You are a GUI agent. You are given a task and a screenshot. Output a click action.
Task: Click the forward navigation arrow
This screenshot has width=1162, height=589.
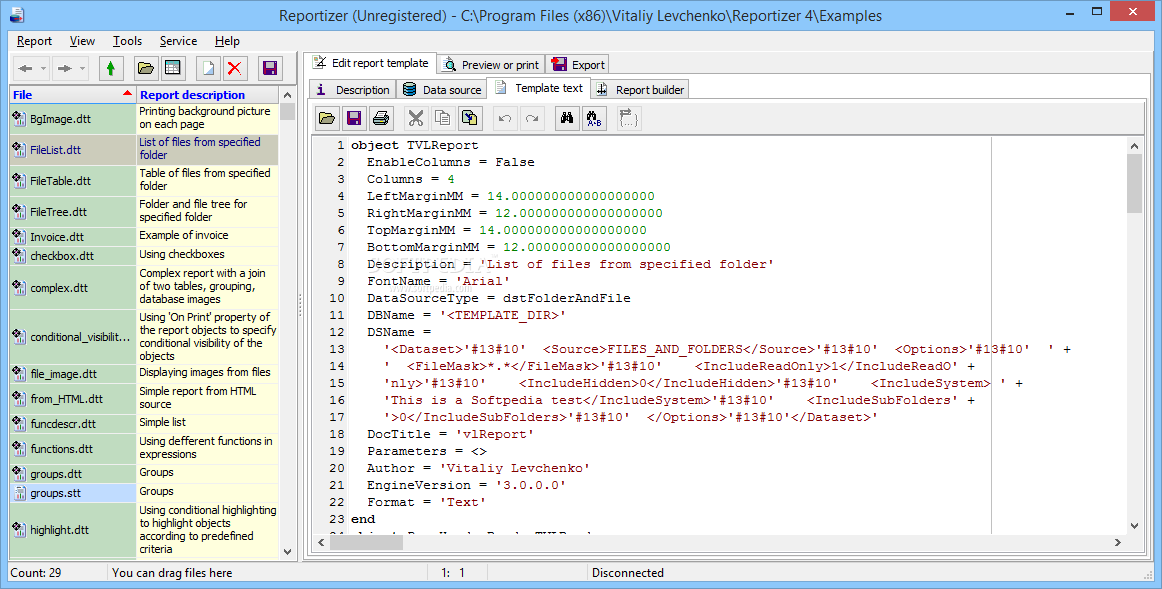(64, 69)
